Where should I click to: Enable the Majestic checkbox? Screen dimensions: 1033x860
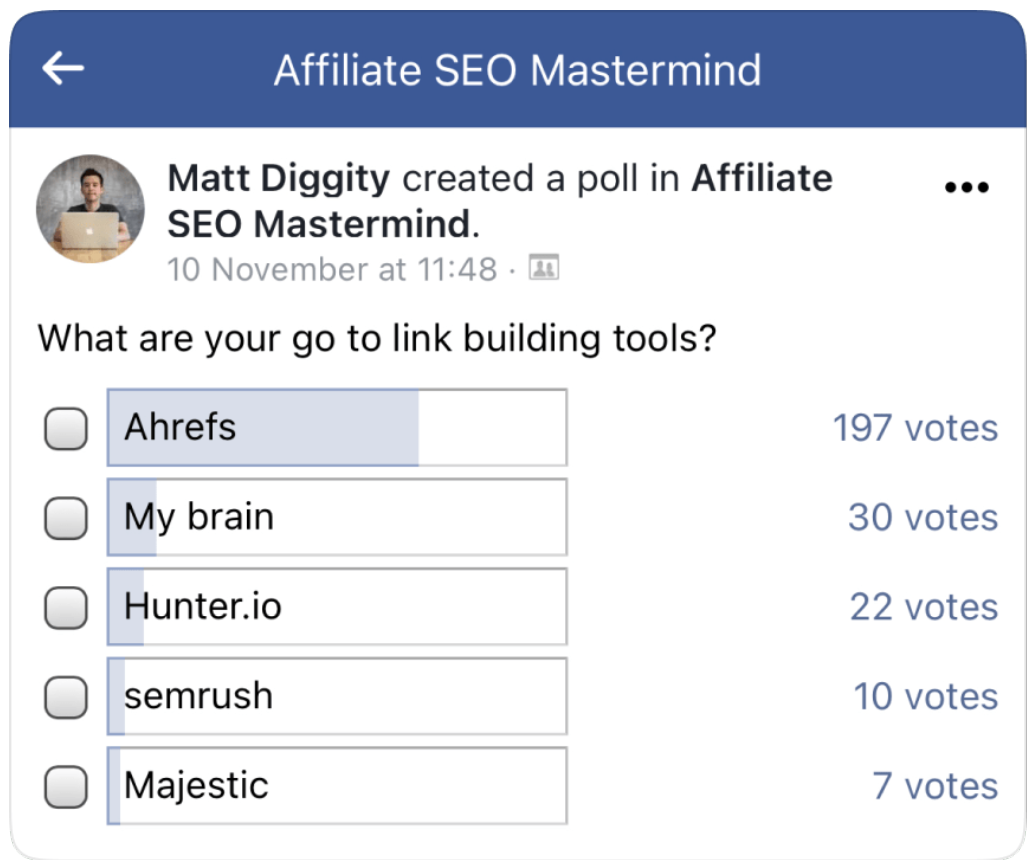(x=66, y=787)
